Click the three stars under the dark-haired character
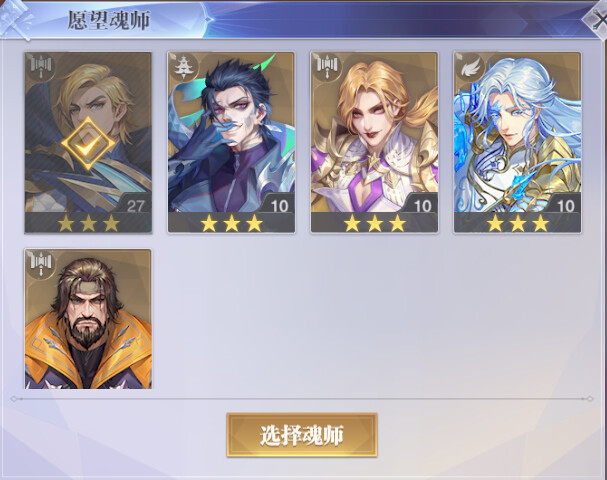This screenshot has width=607, height=480. click(231, 223)
